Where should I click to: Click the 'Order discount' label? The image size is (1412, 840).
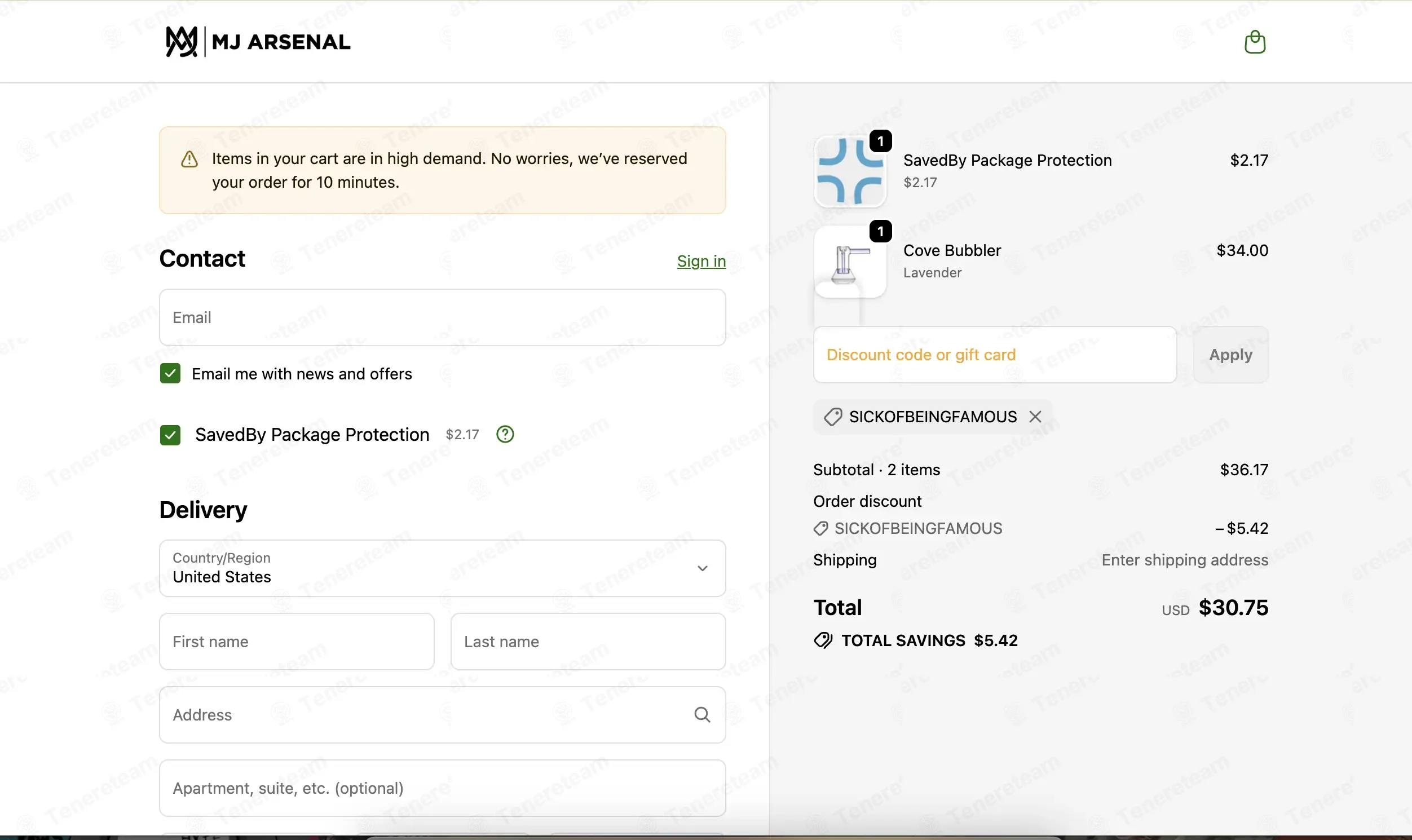click(x=867, y=502)
